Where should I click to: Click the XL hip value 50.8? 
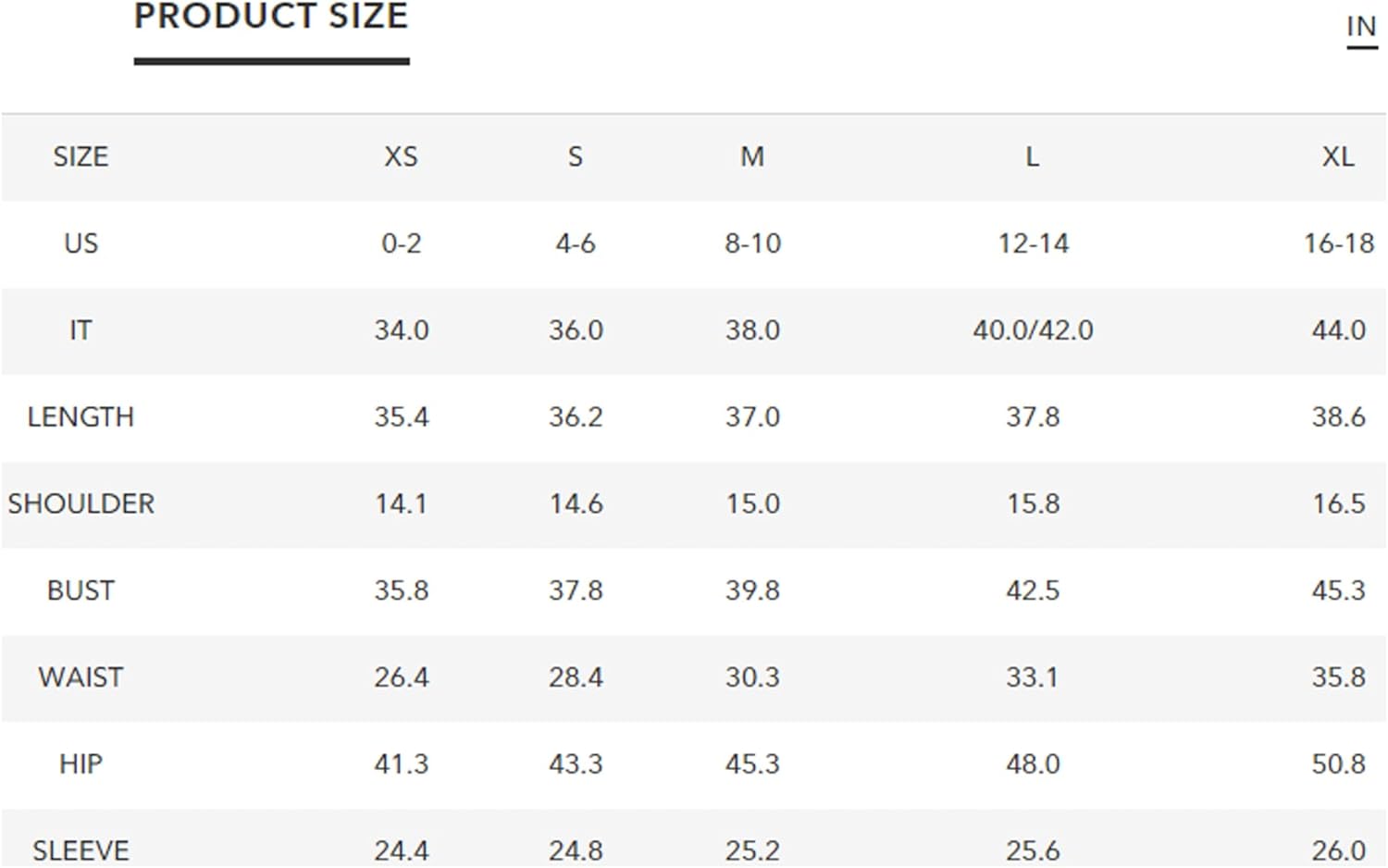1339,764
